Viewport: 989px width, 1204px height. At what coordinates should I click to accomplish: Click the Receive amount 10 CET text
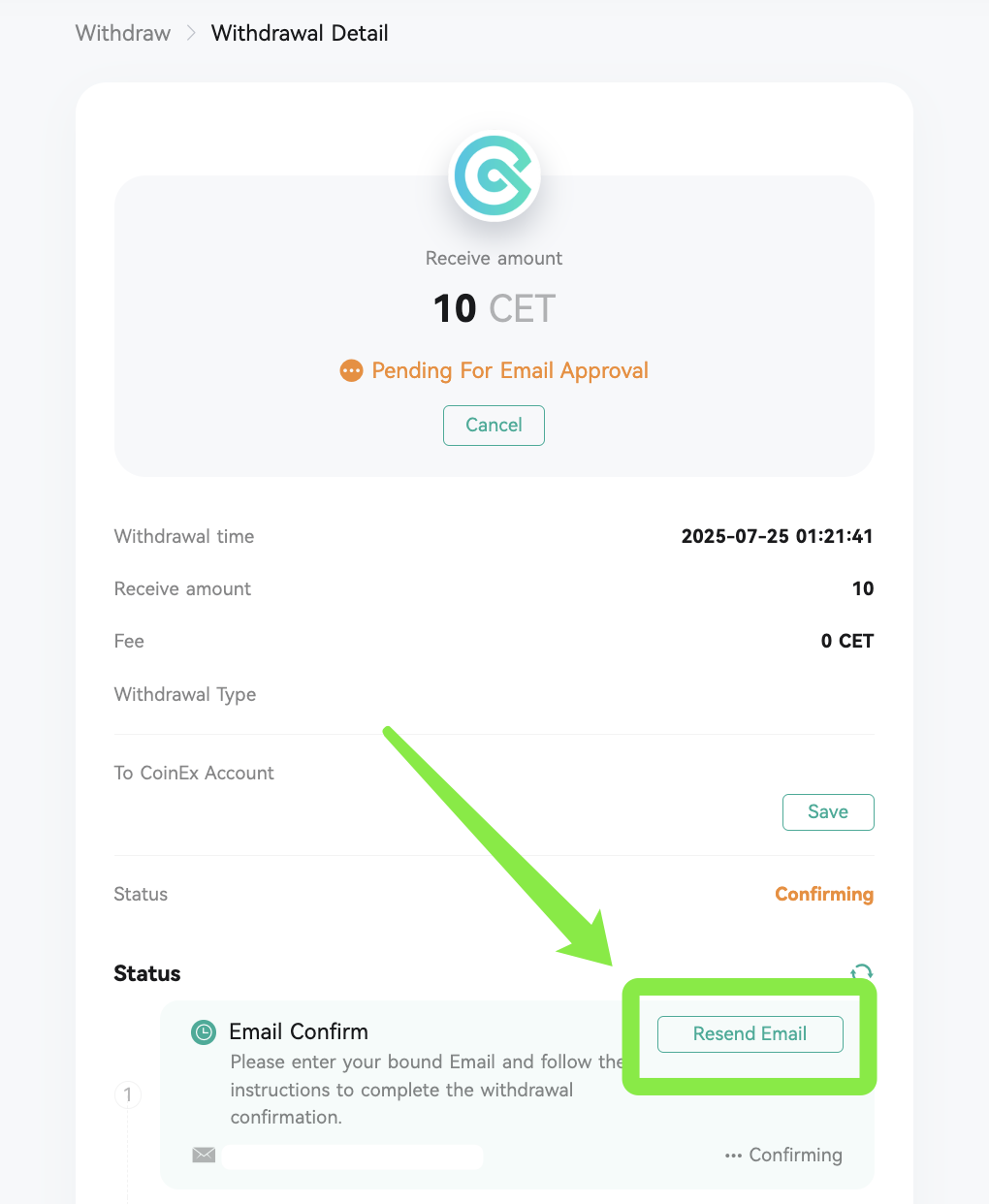point(494,307)
